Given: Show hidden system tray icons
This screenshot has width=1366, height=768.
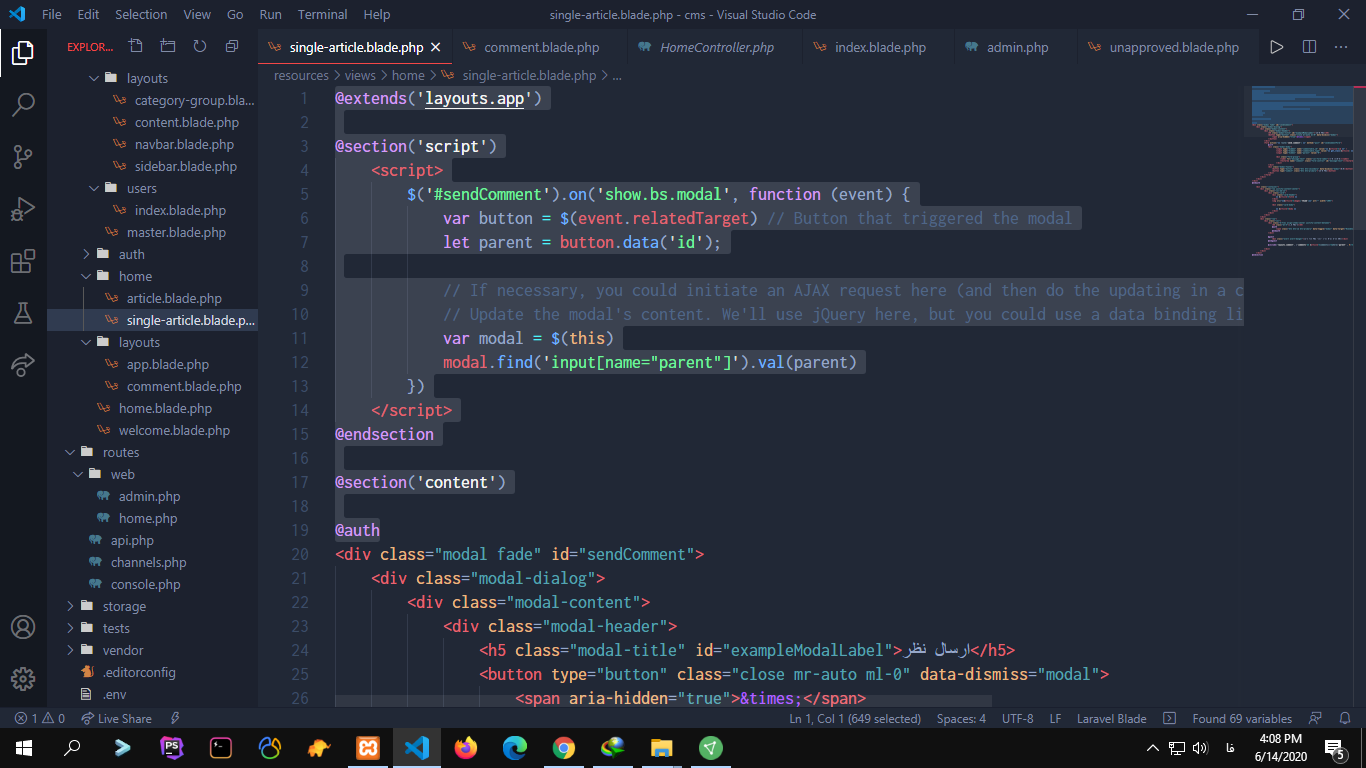Looking at the screenshot, I should tap(1153, 747).
